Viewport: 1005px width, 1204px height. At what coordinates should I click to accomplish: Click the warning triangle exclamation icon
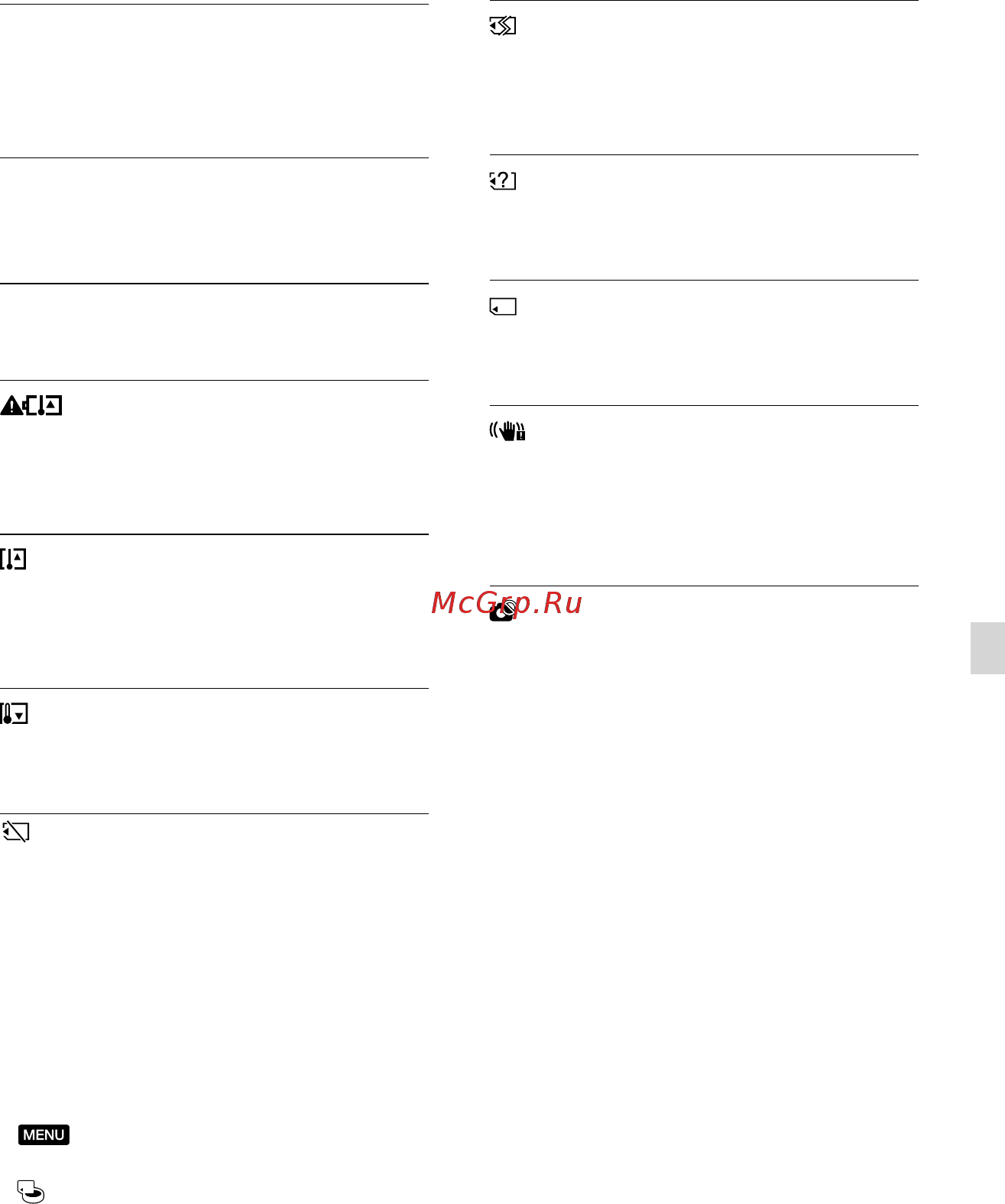[11, 406]
